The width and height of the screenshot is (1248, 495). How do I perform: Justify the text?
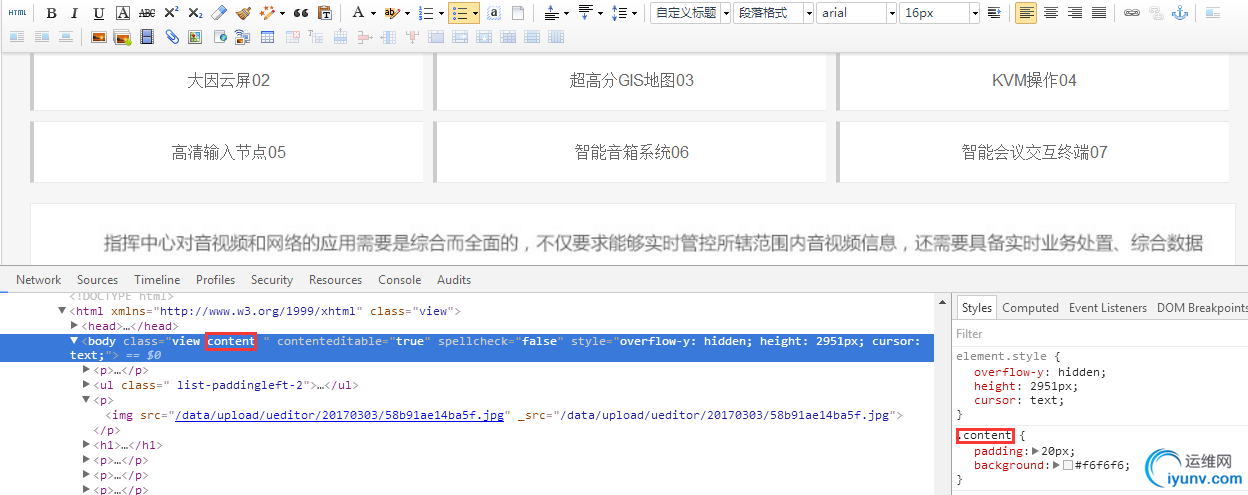pos(1099,13)
